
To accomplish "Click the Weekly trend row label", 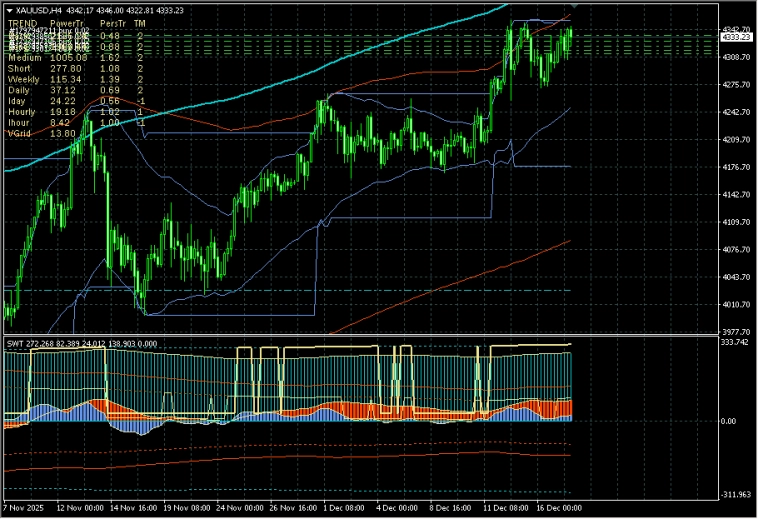I will pos(23,79).
